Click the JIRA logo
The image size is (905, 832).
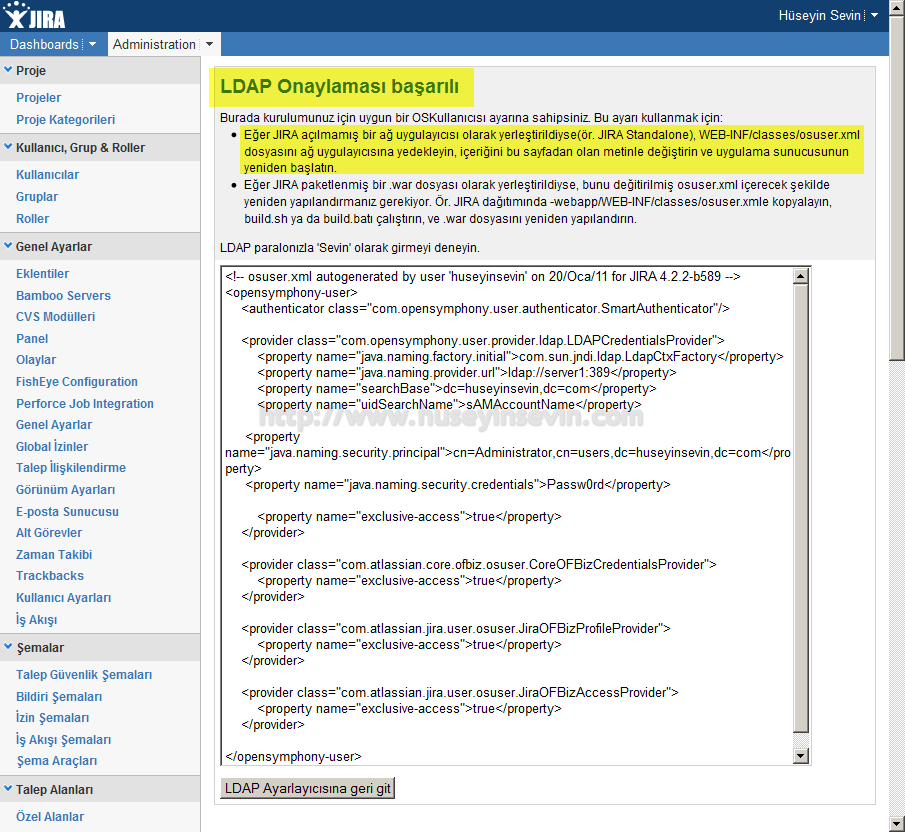click(35, 16)
